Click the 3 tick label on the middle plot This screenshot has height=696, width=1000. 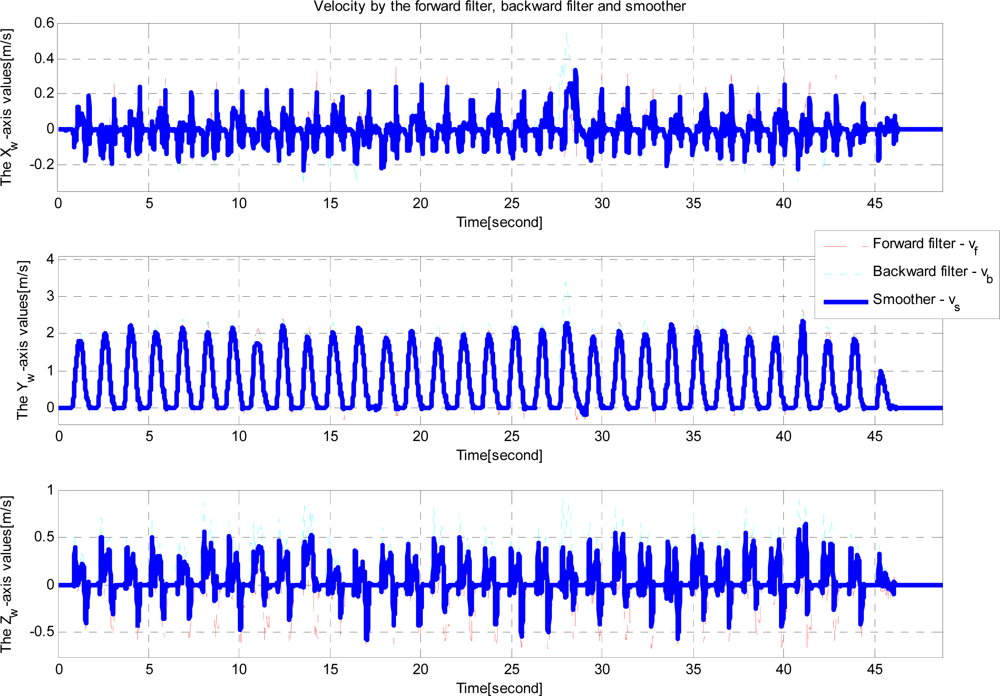click(51, 297)
